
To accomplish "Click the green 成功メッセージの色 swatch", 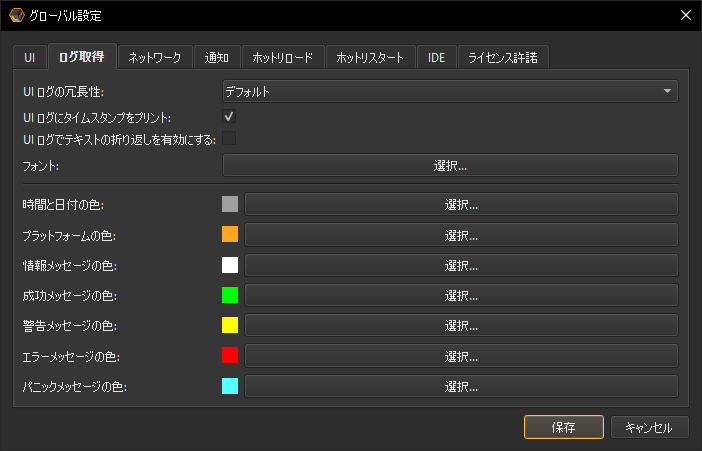I will pyautogui.click(x=230, y=295).
